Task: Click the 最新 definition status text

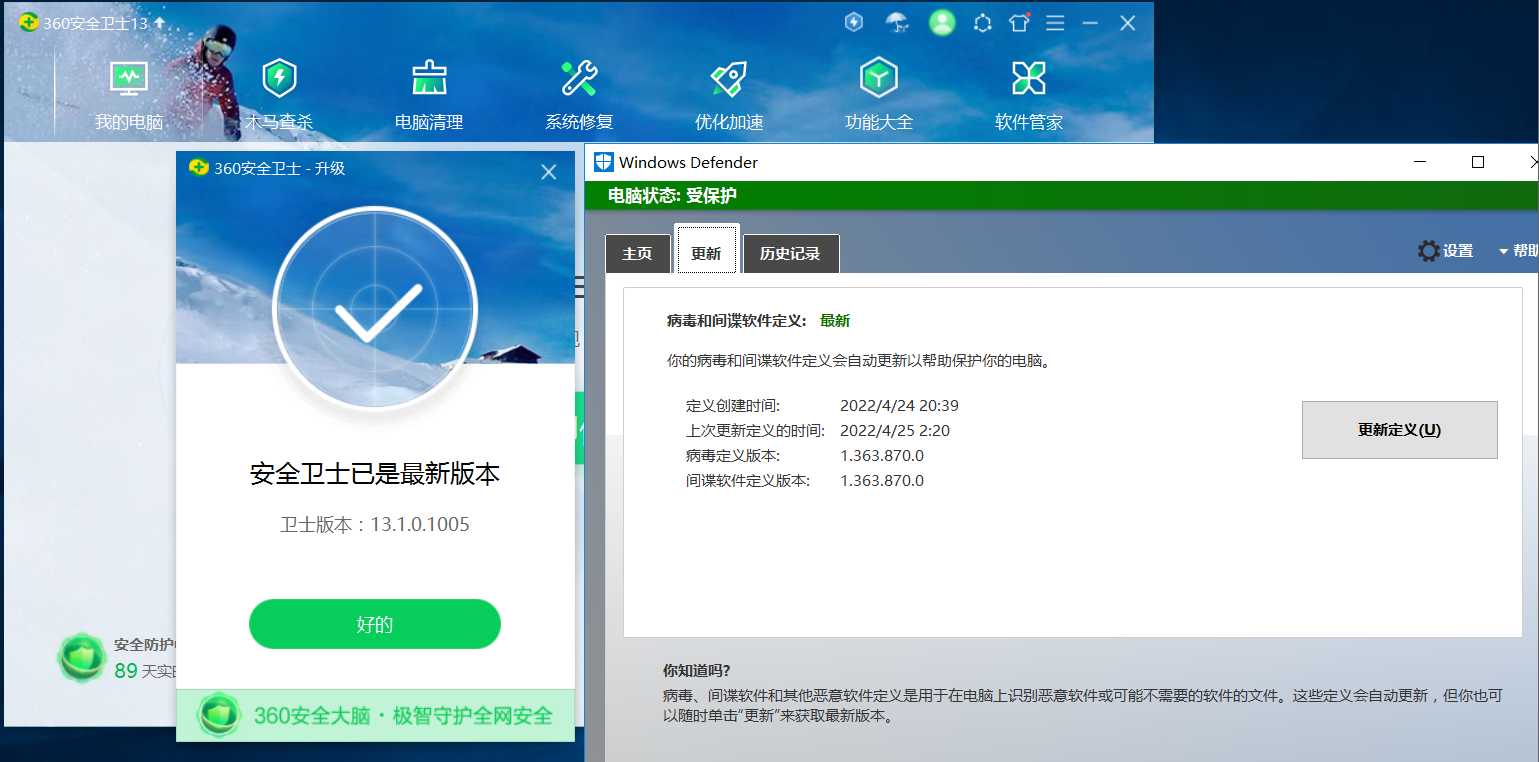Action: pyautogui.click(x=835, y=321)
